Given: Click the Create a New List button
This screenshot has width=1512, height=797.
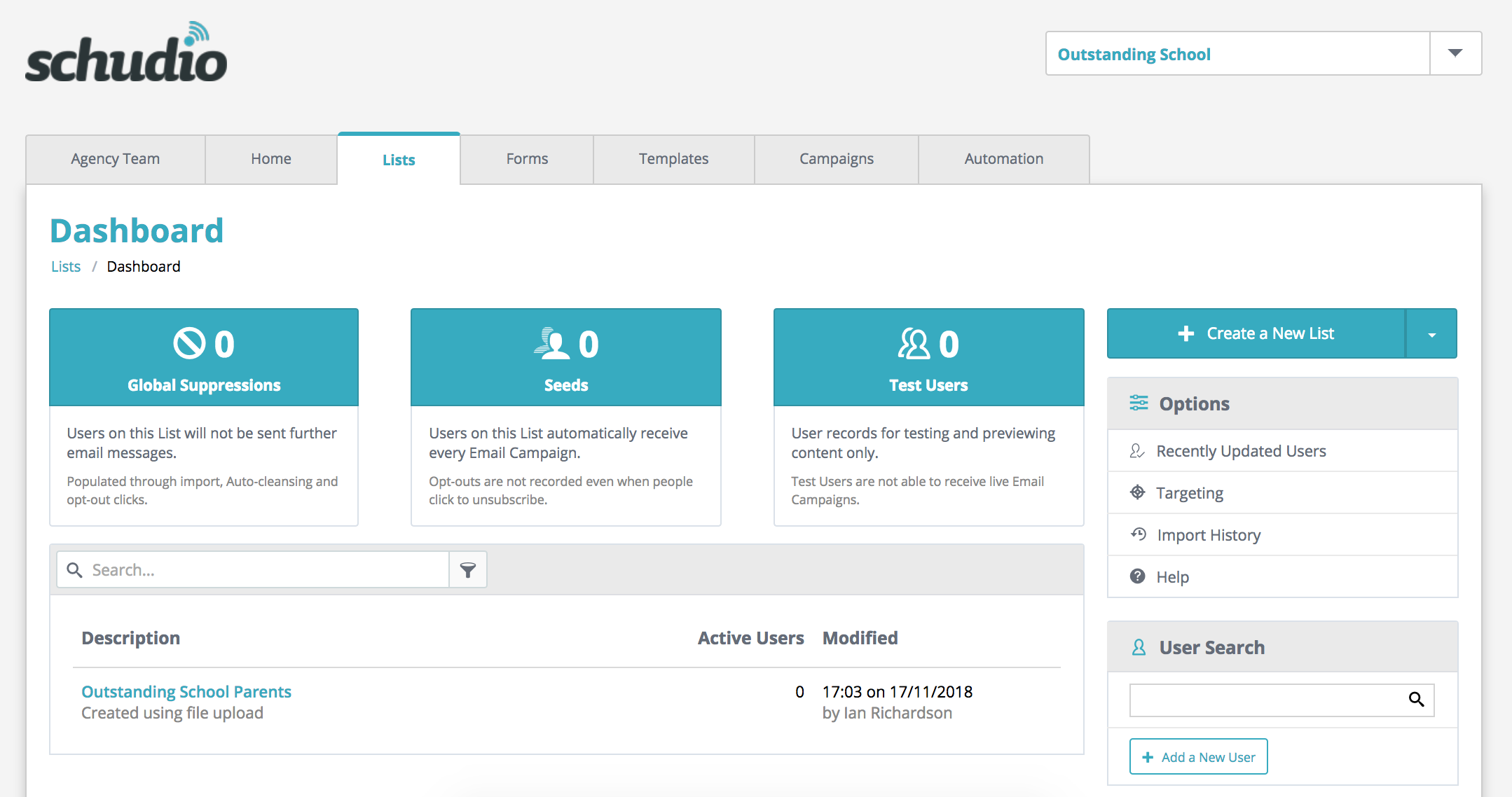Looking at the screenshot, I should tap(1256, 333).
